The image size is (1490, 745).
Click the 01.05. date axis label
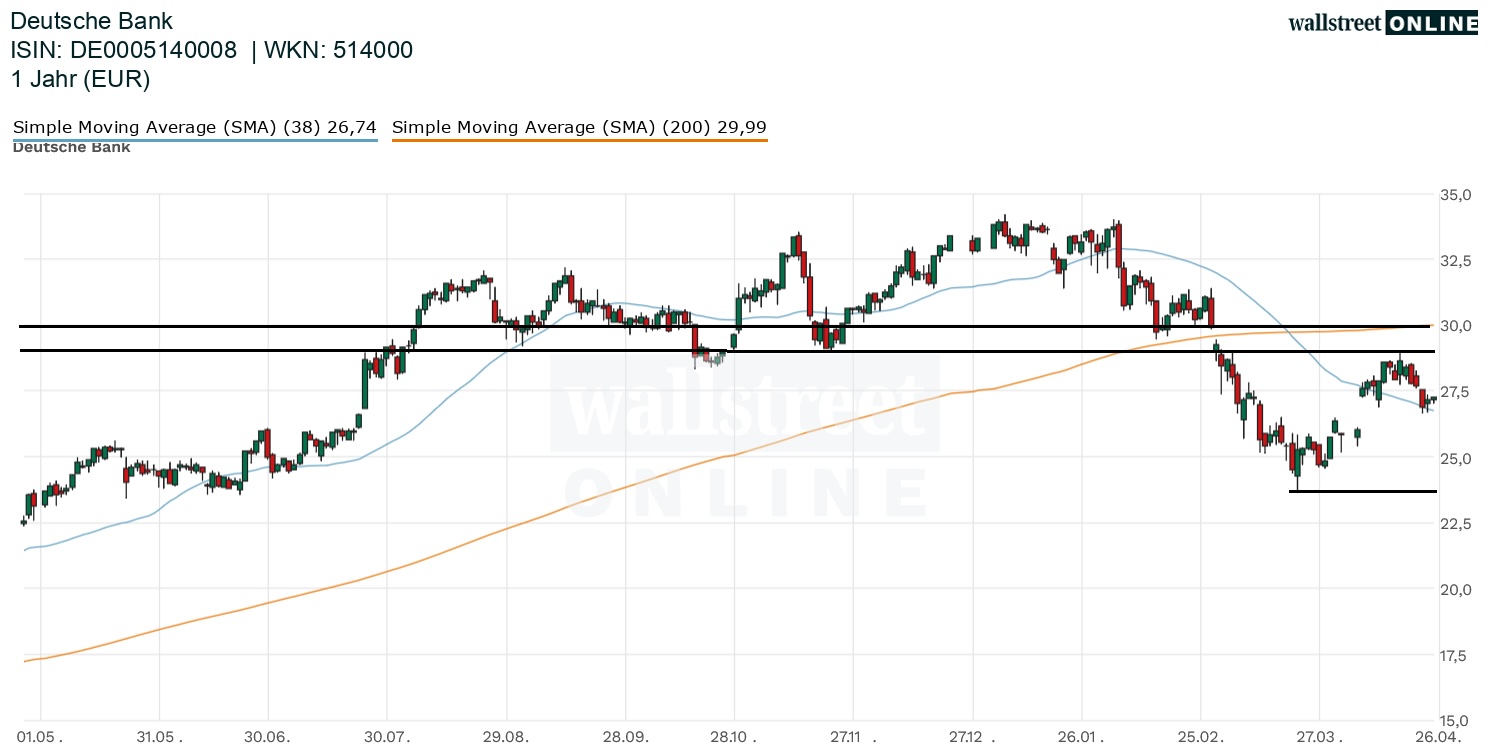[41, 736]
